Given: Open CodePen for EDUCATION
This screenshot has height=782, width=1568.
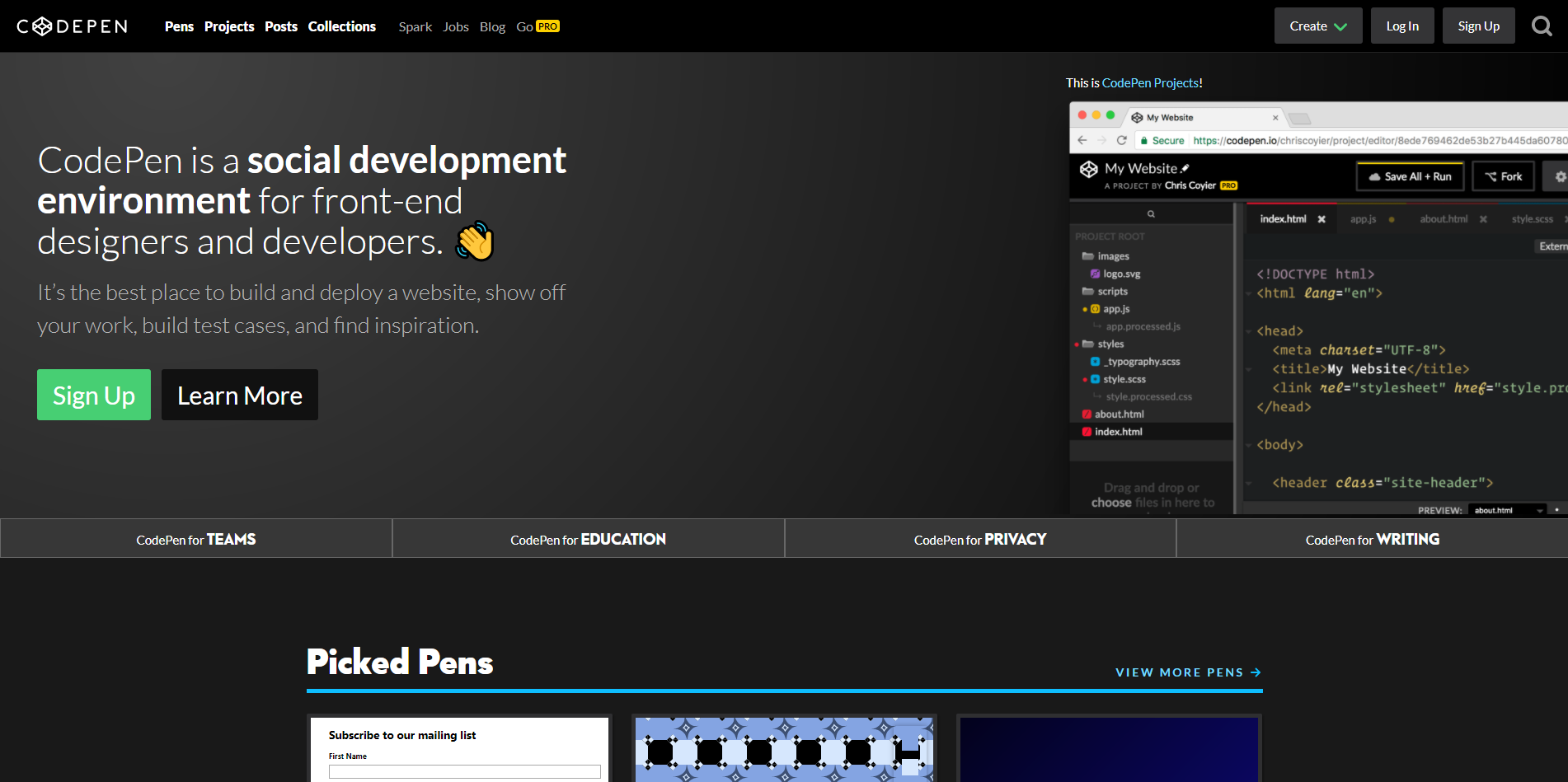Looking at the screenshot, I should tap(589, 539).
